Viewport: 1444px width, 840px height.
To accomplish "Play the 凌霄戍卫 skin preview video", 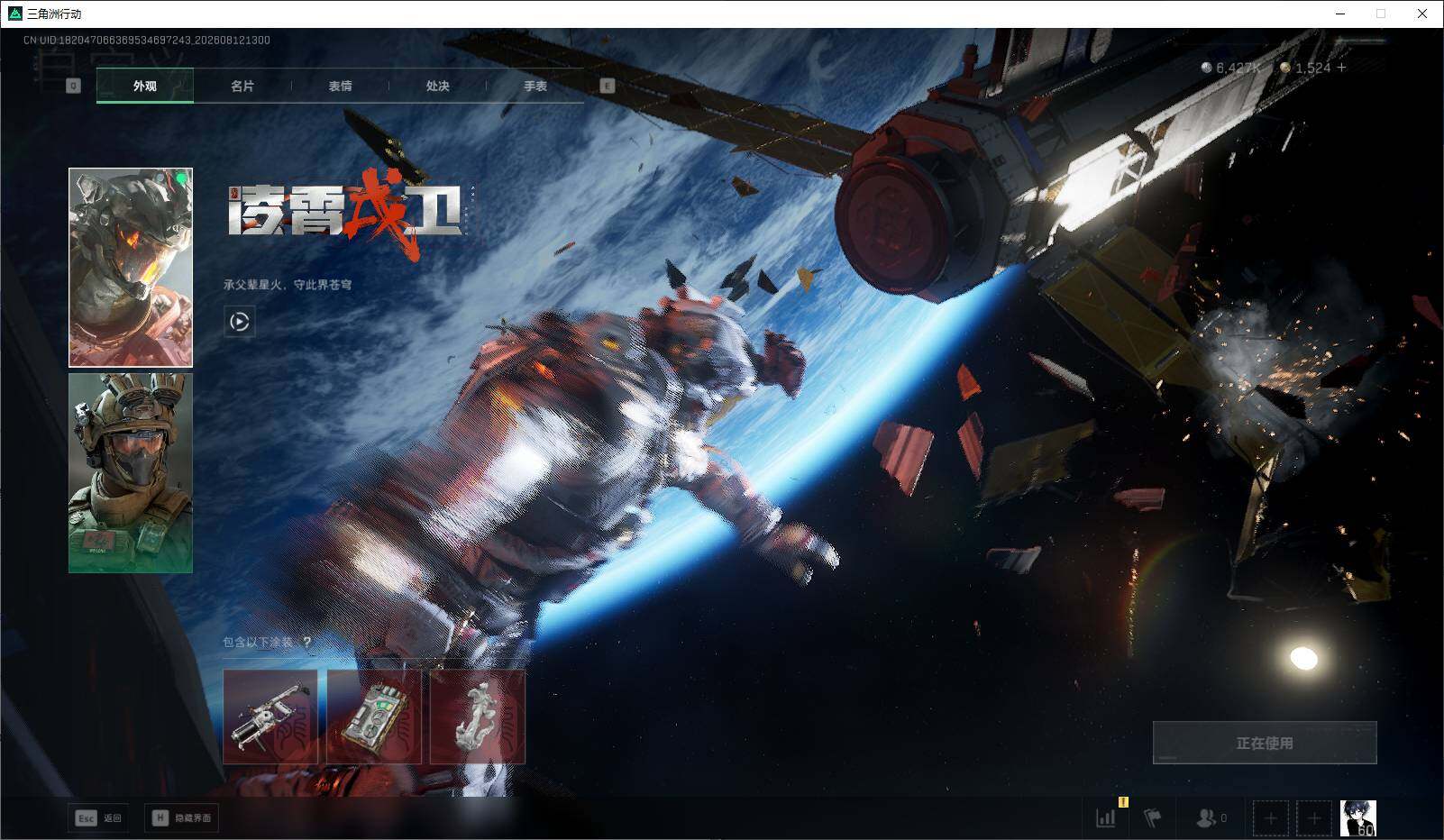I will [240, 322].
